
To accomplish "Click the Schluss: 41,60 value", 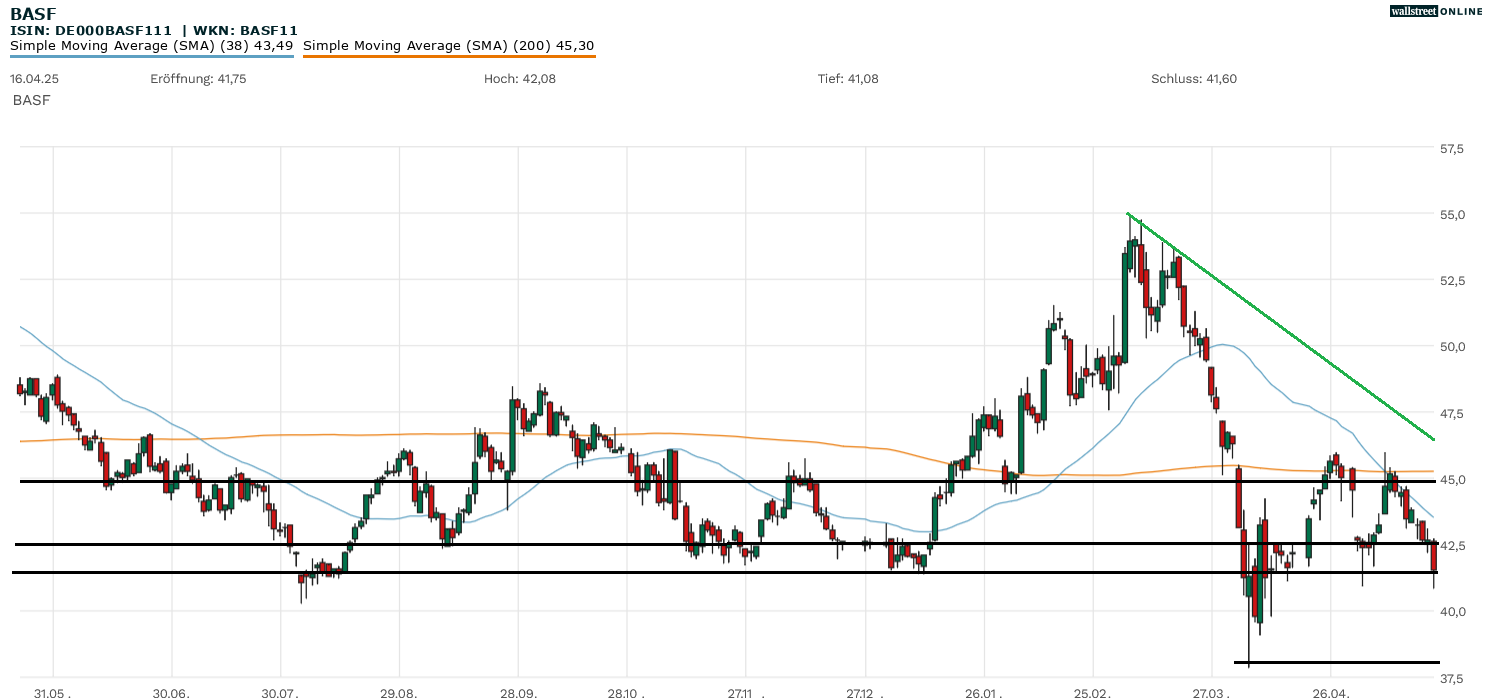I will tap(1194, 79).
